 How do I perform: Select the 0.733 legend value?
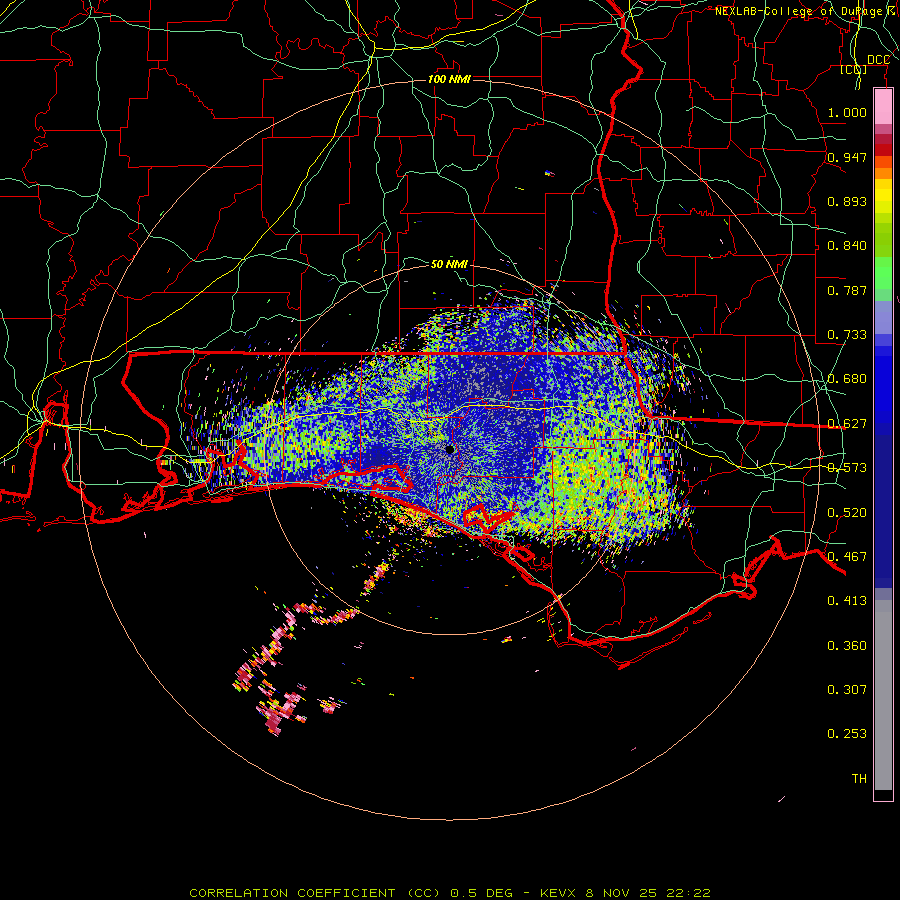[847, 335]
